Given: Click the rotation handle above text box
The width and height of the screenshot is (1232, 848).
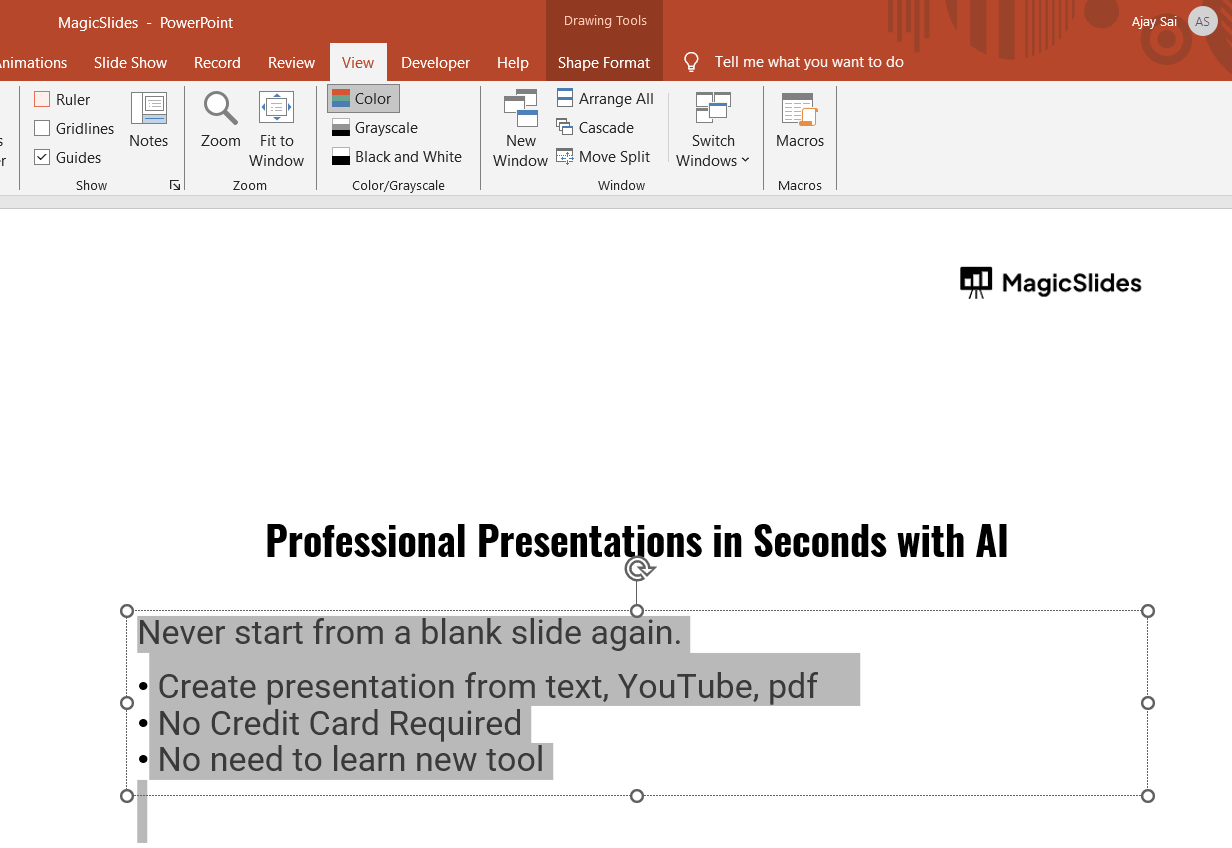Looking at the screenshot, I should tap(638, 569).
